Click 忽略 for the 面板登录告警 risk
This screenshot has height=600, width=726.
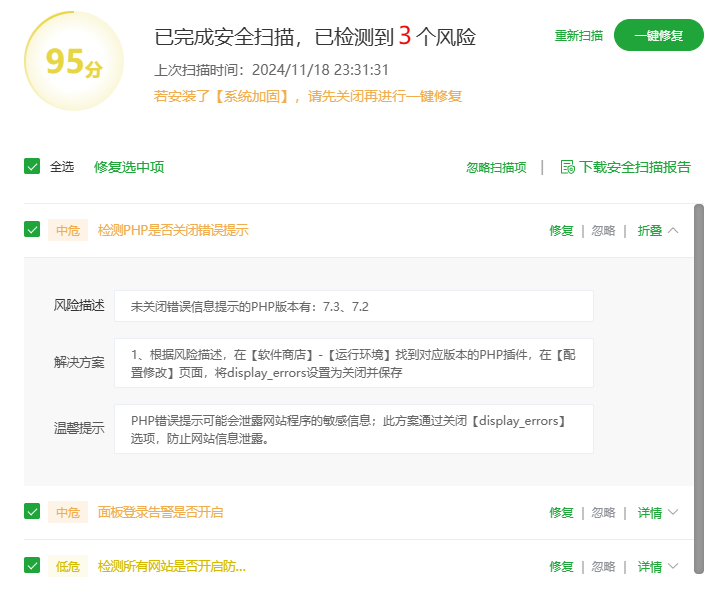click(x=603, y=512)
